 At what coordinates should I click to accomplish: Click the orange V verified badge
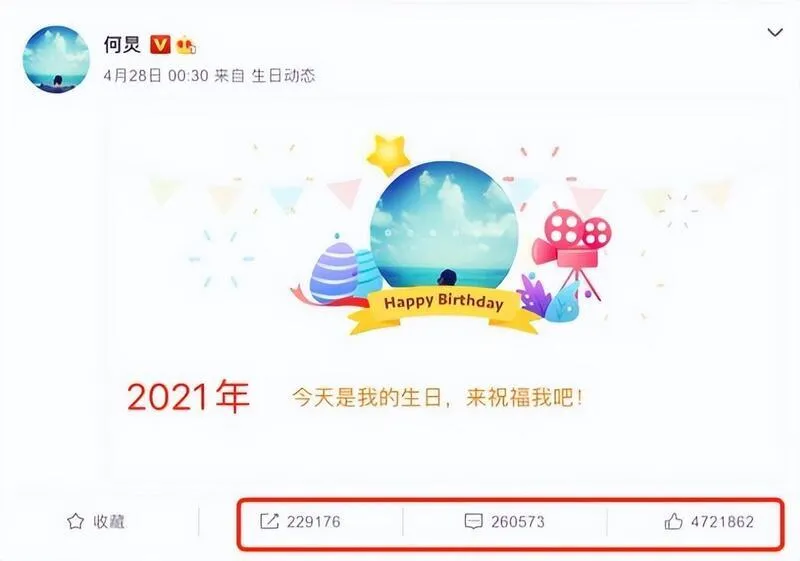(160, 44)
